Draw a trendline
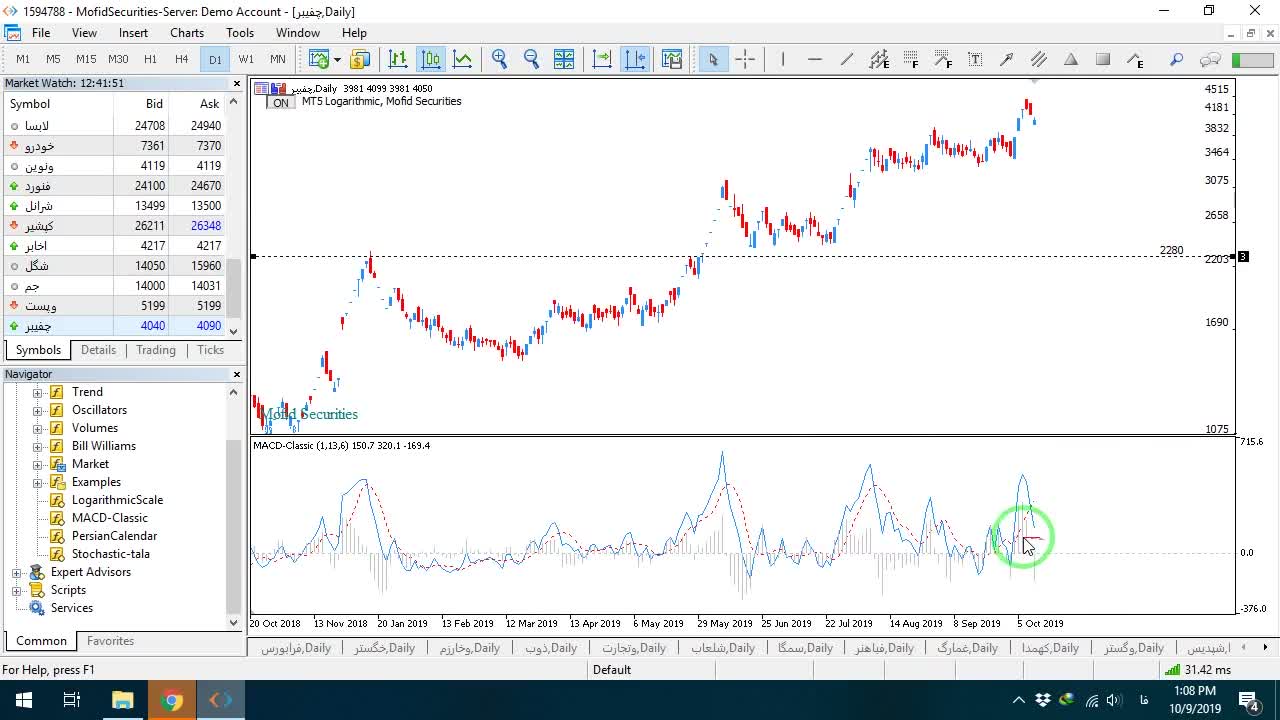The height and width of the screenshot is (720, 1280). (847, 59)
